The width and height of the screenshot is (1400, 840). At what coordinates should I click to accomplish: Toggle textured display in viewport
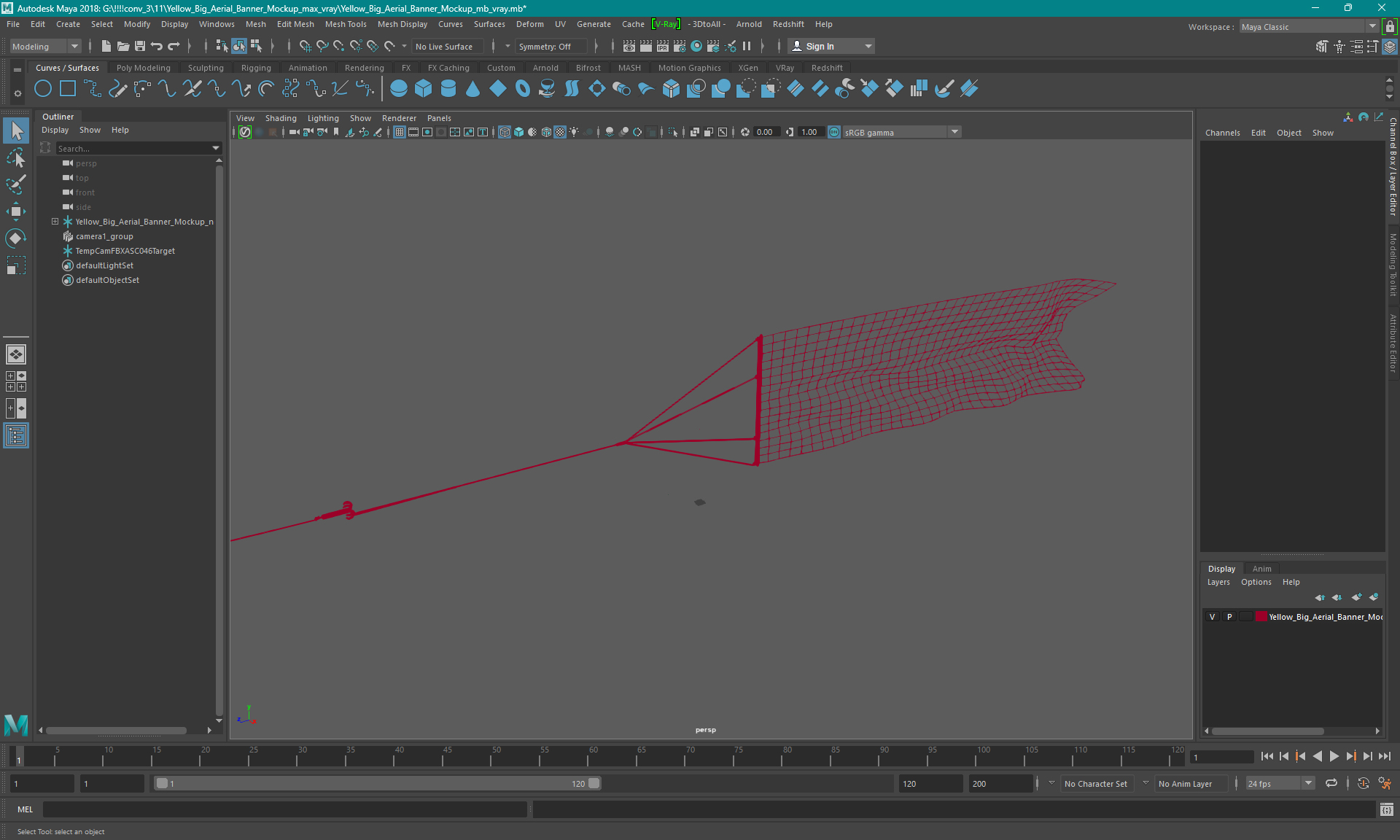(560, 132)
